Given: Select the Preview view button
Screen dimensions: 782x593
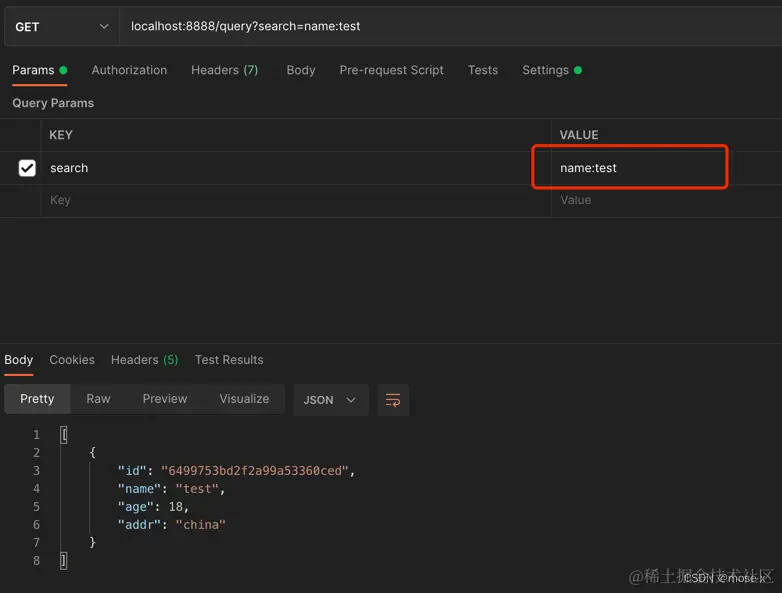Looking at the screenshot, I should [165, 399].
